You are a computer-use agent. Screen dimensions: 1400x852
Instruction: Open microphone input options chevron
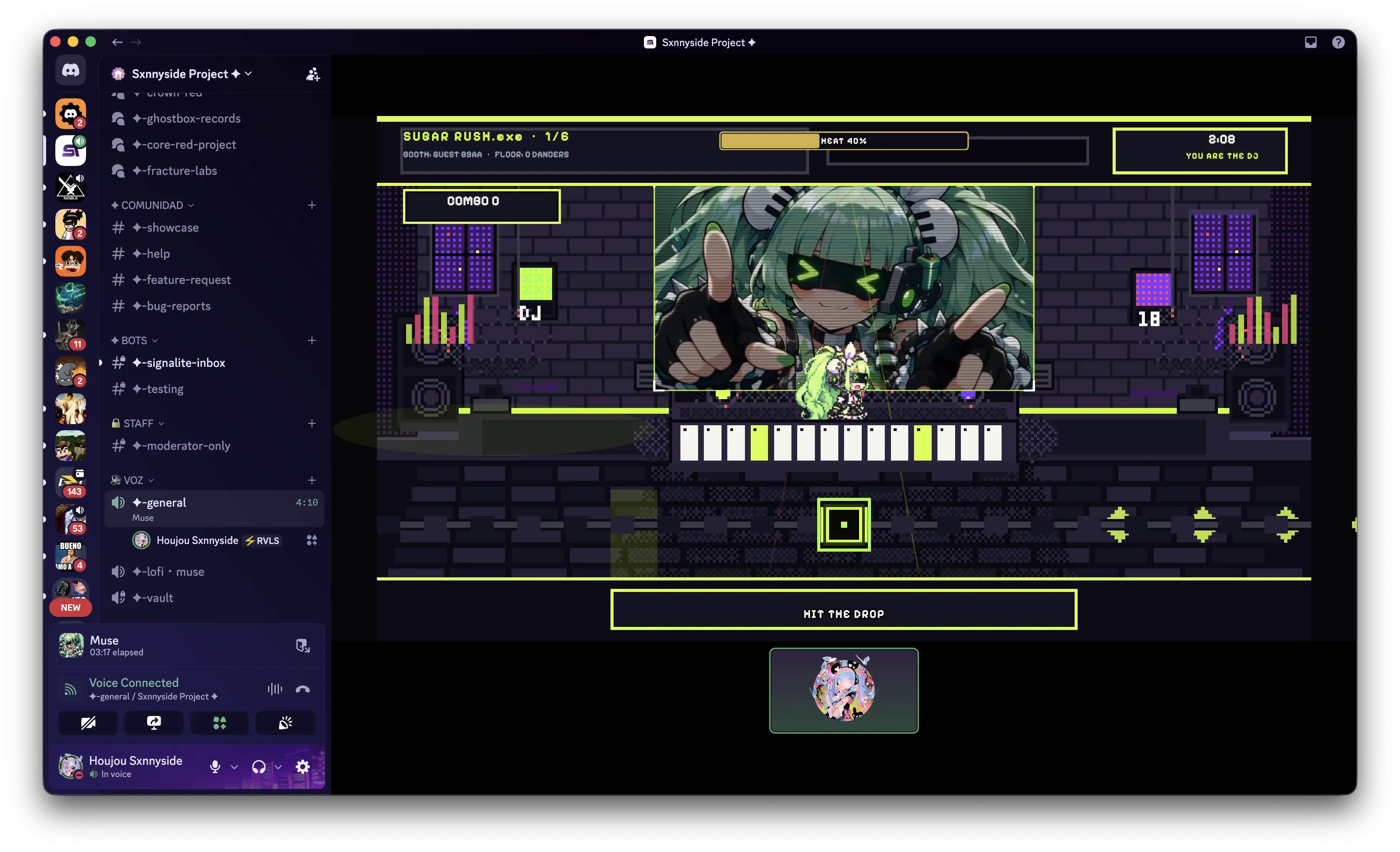(x=234, y=767)
